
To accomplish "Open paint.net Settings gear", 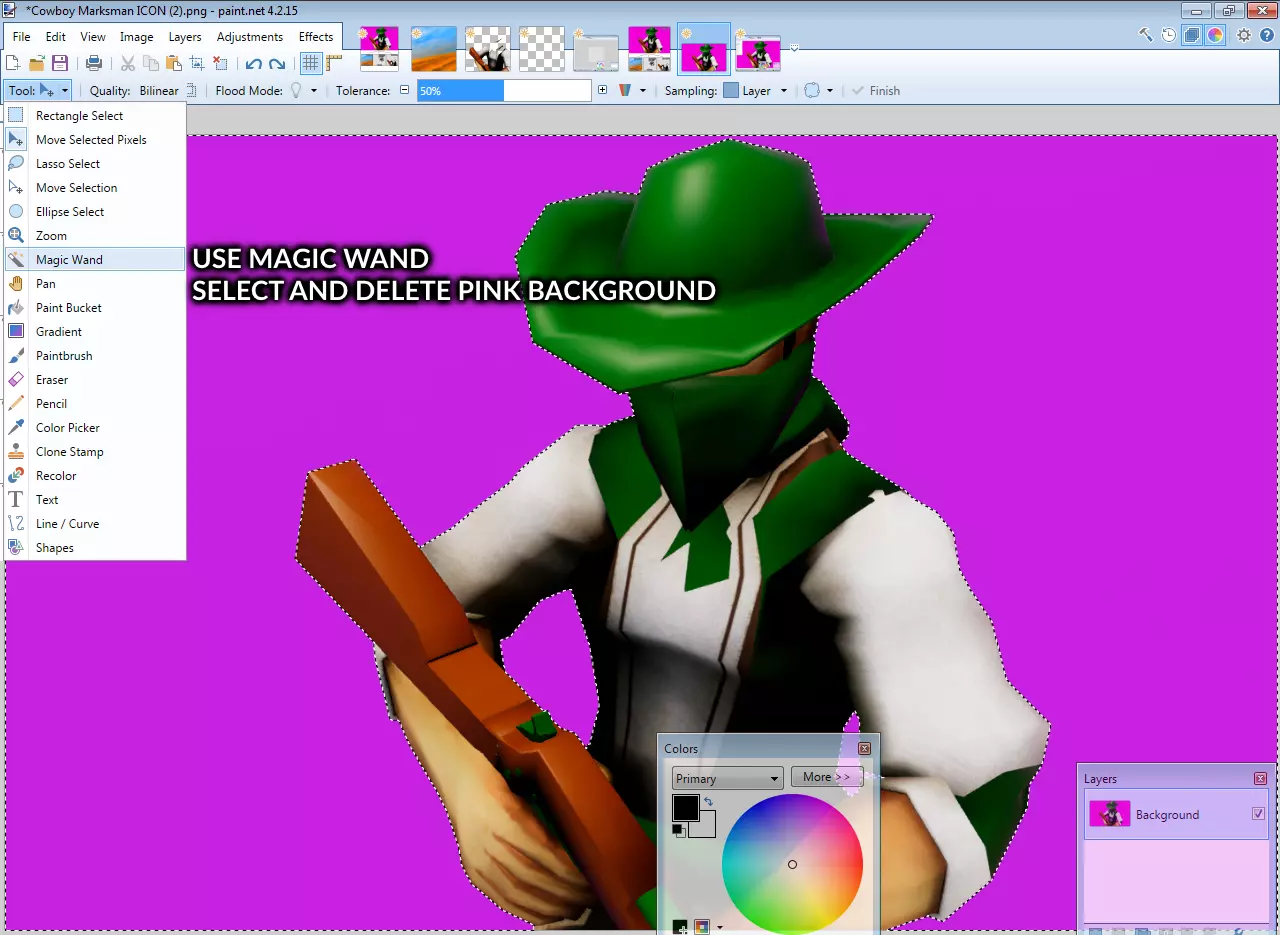I will pos(1244,35).
